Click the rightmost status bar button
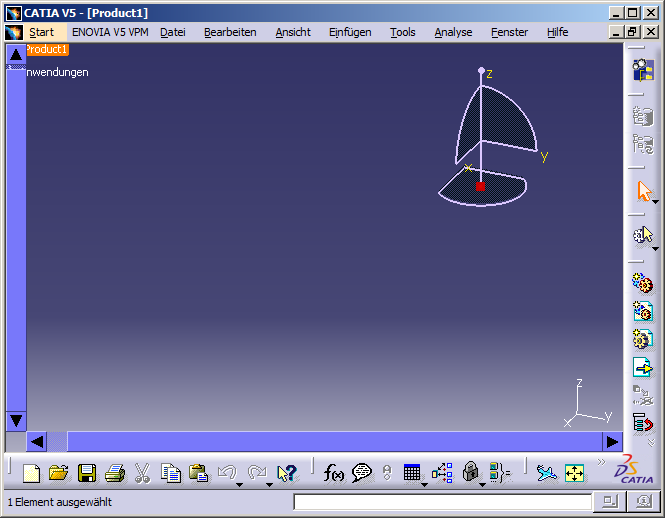Screen dimensions: 665x518 click(x=643, y=502)
